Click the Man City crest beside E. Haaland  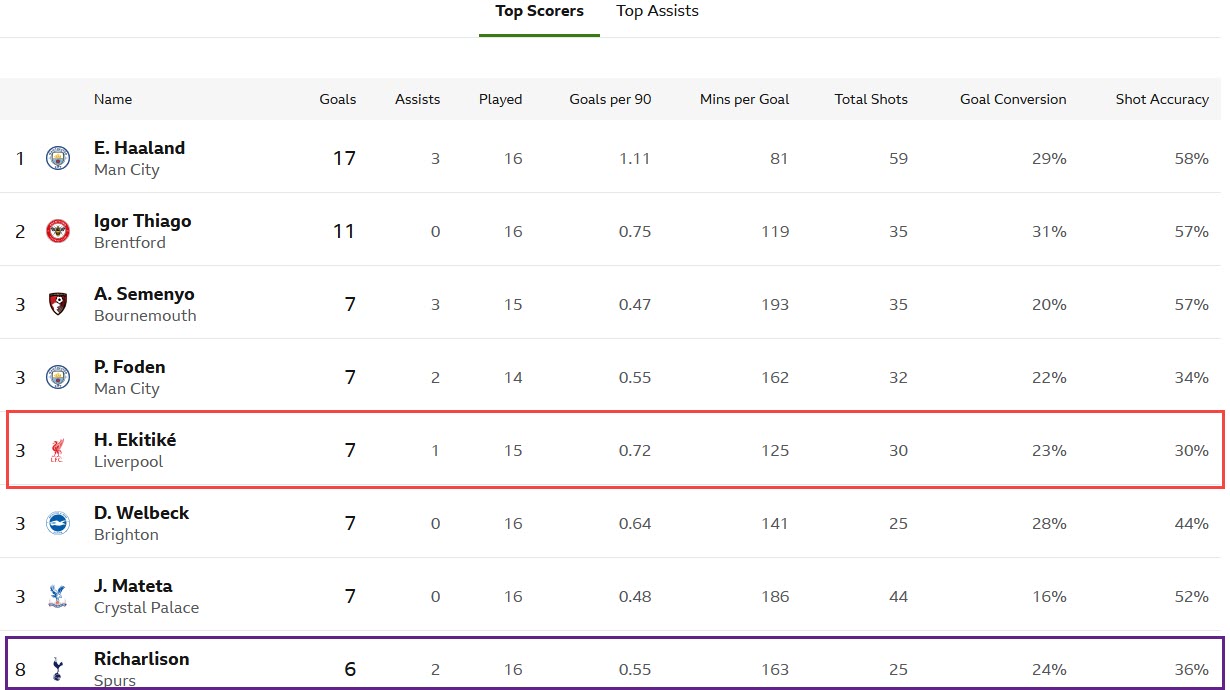[x=58, y=158]
